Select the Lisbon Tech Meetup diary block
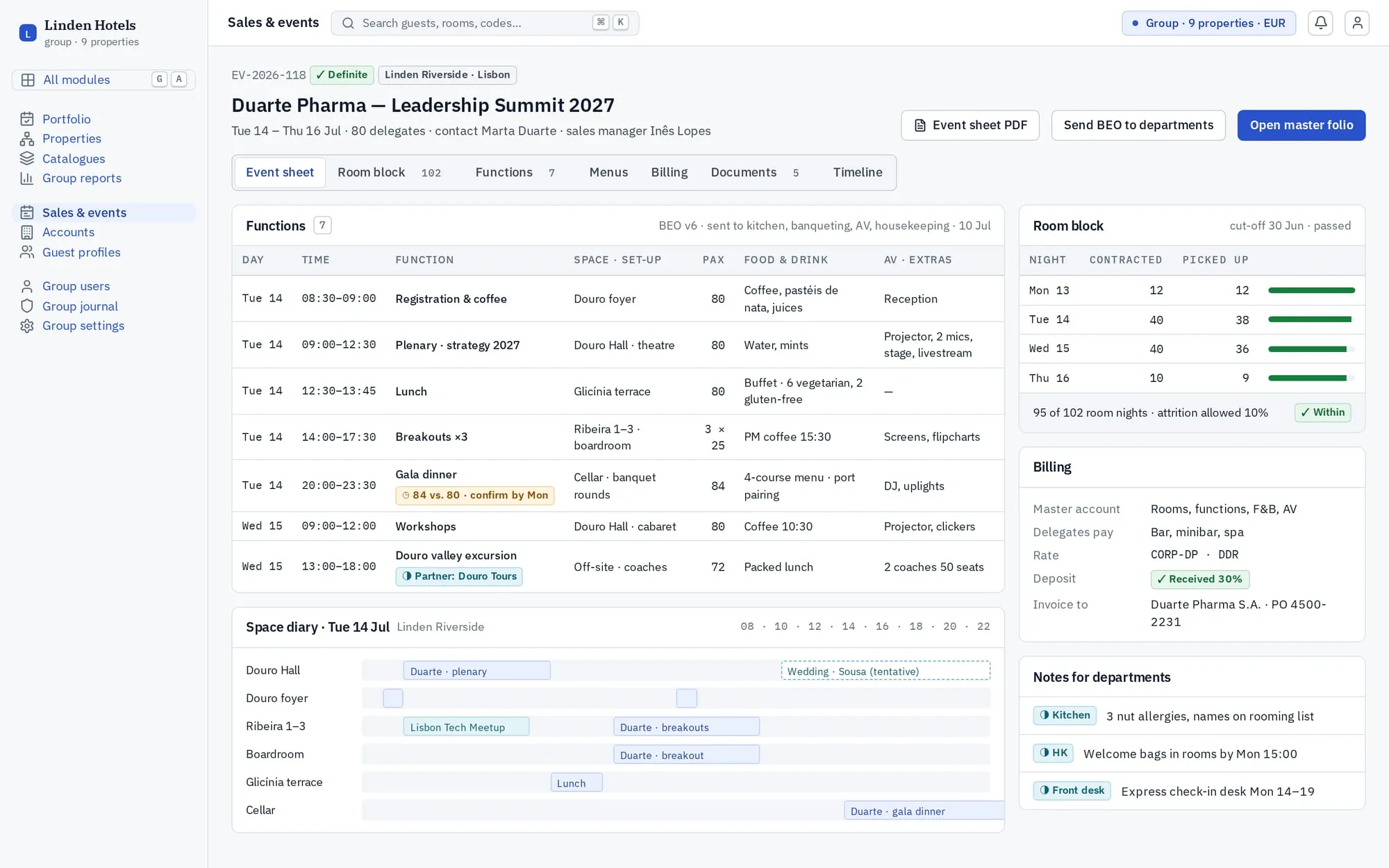The height and width of the screenshot is (868, 1389). pos(466,727)
